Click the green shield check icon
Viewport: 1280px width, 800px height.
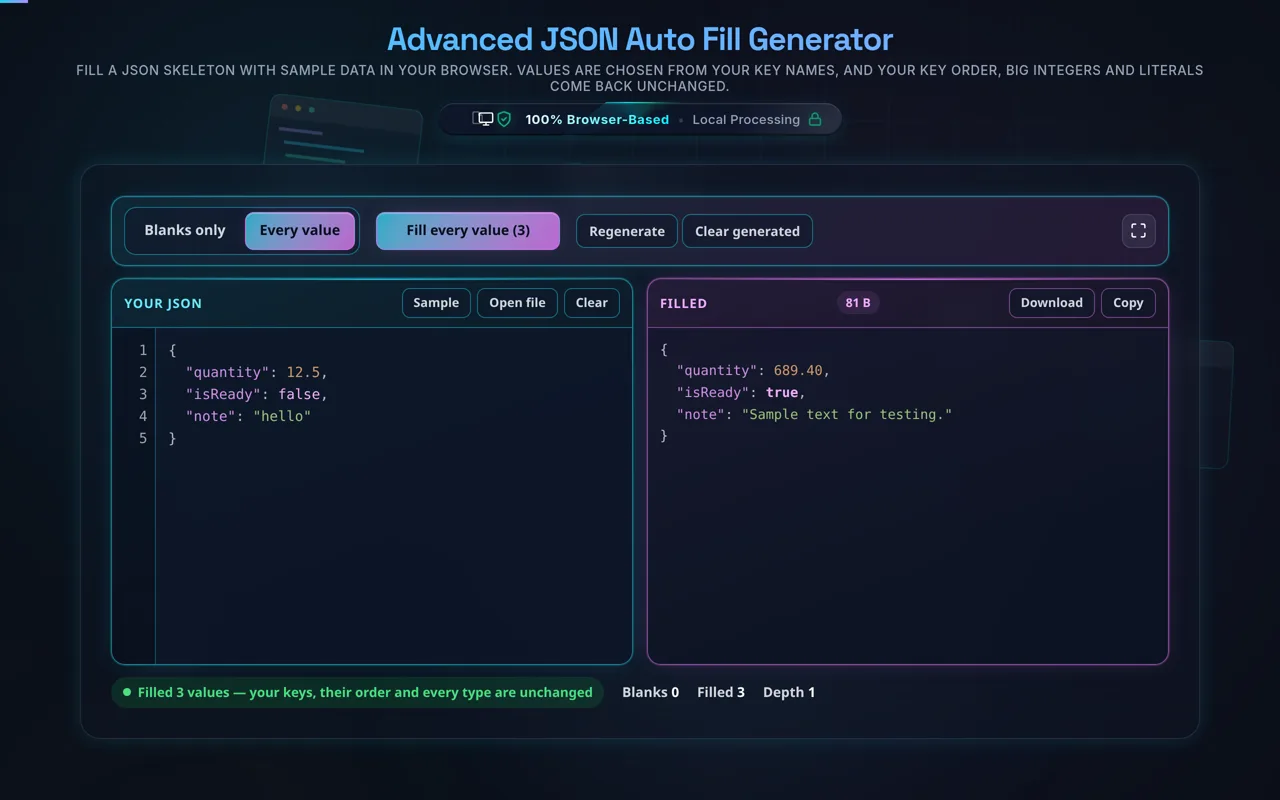pyautogui.click(x=504, y=119)
